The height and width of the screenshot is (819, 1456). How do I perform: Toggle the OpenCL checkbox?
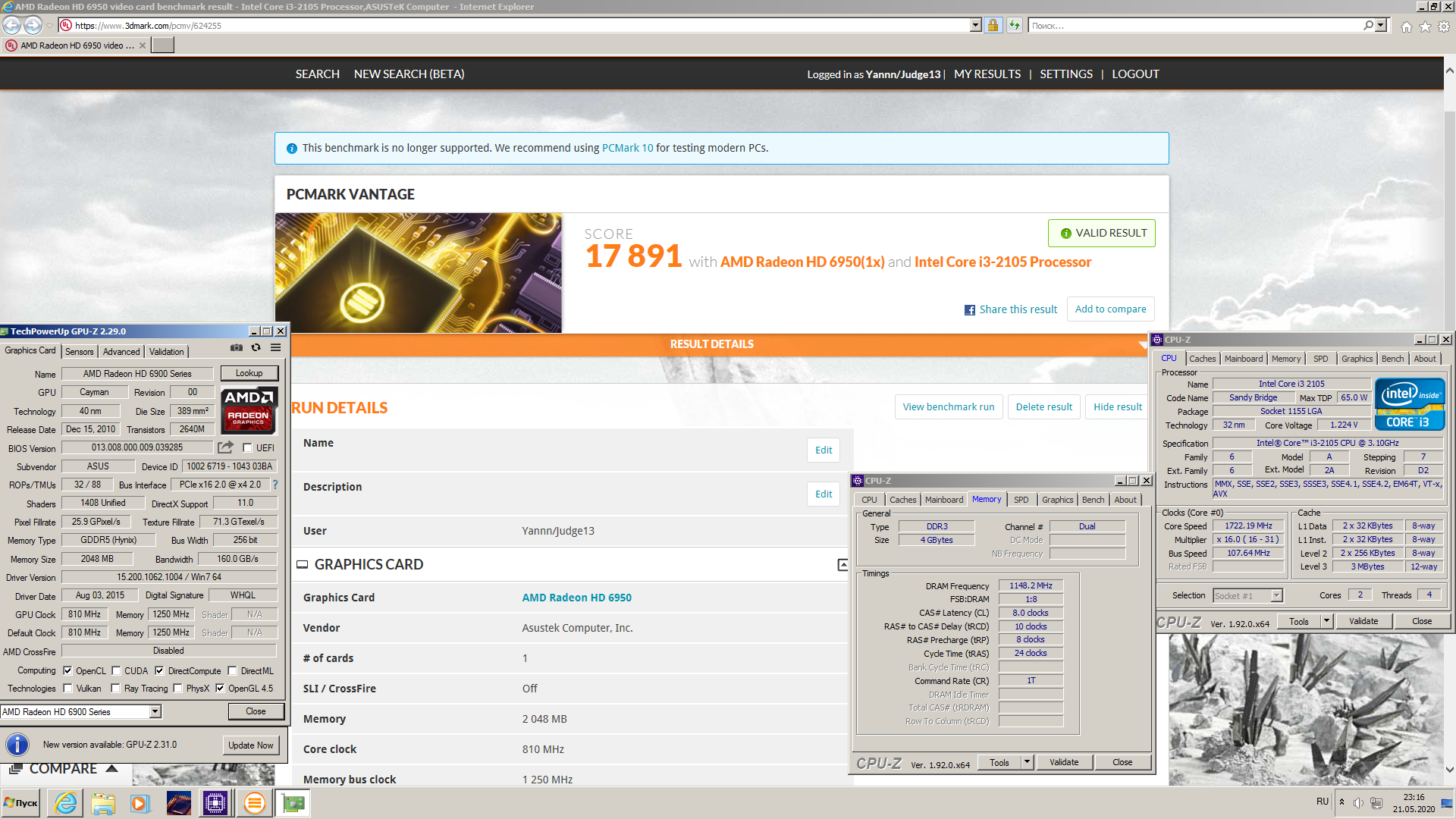67,670
